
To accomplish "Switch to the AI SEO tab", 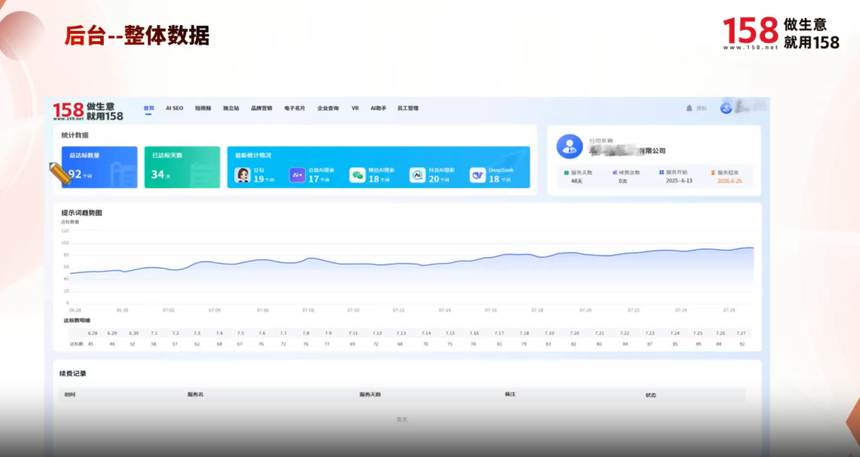I will point(174,109).
